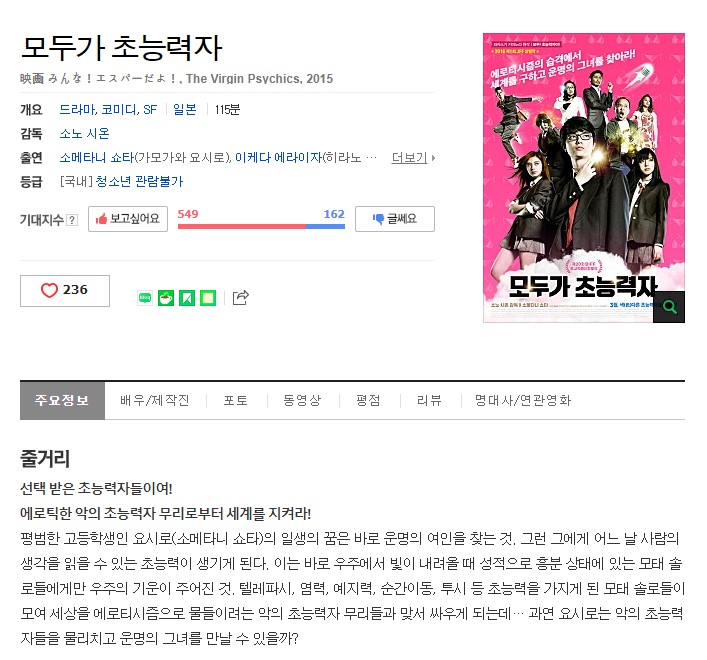Go to the 평점 tab

pos(368,400)
